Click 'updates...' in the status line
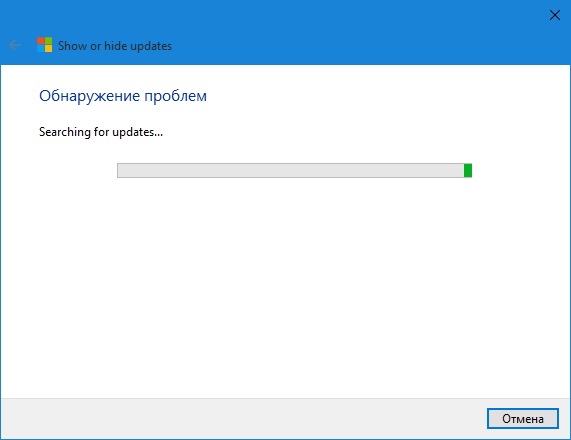The height and width of the screenshot is (440, 571). (x=137, y=132)
